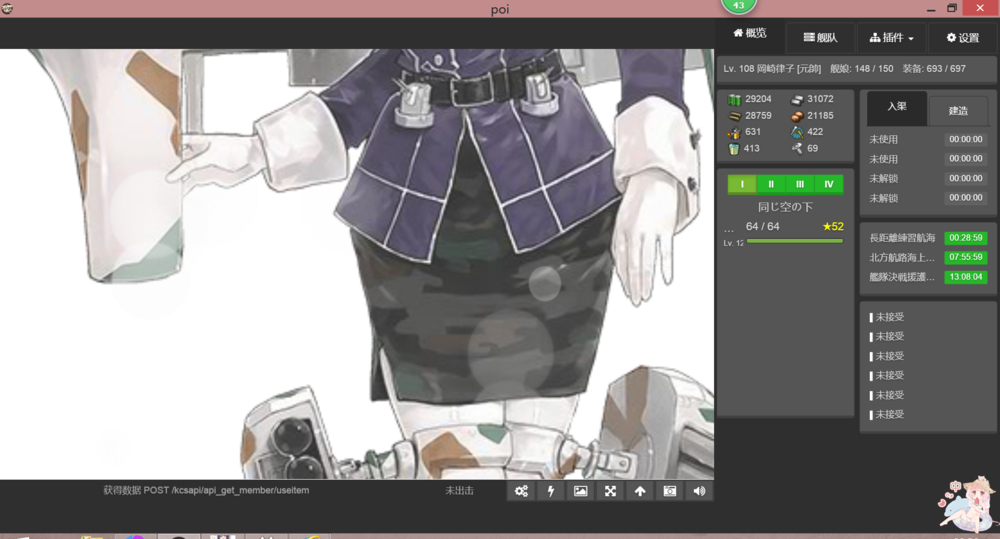This screenshot has width=1000, height=539.
Task: Switch to the 舰队 fleet tab
Action: (820, 38)
